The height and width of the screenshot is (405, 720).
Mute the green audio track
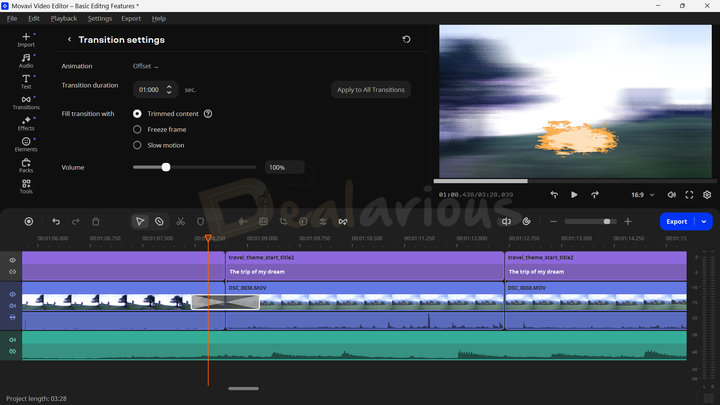point(12,340)
